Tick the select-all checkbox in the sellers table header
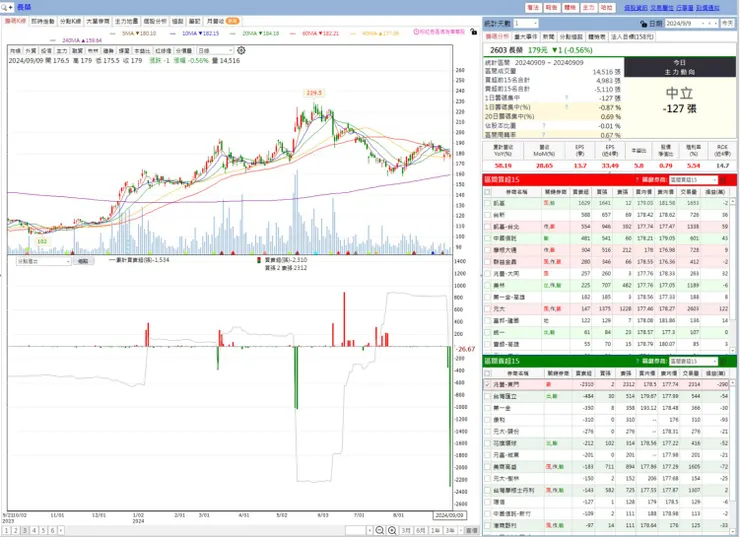 [x=488, y=373]
